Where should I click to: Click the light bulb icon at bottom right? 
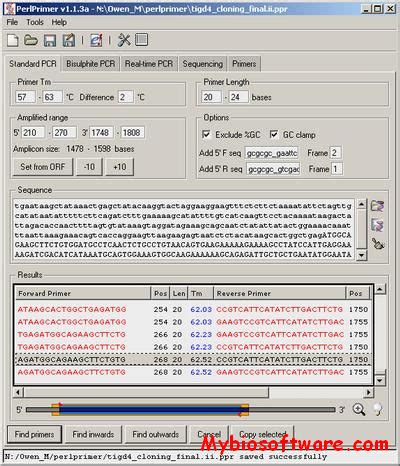pyautogui.click(x=378, y=409)
